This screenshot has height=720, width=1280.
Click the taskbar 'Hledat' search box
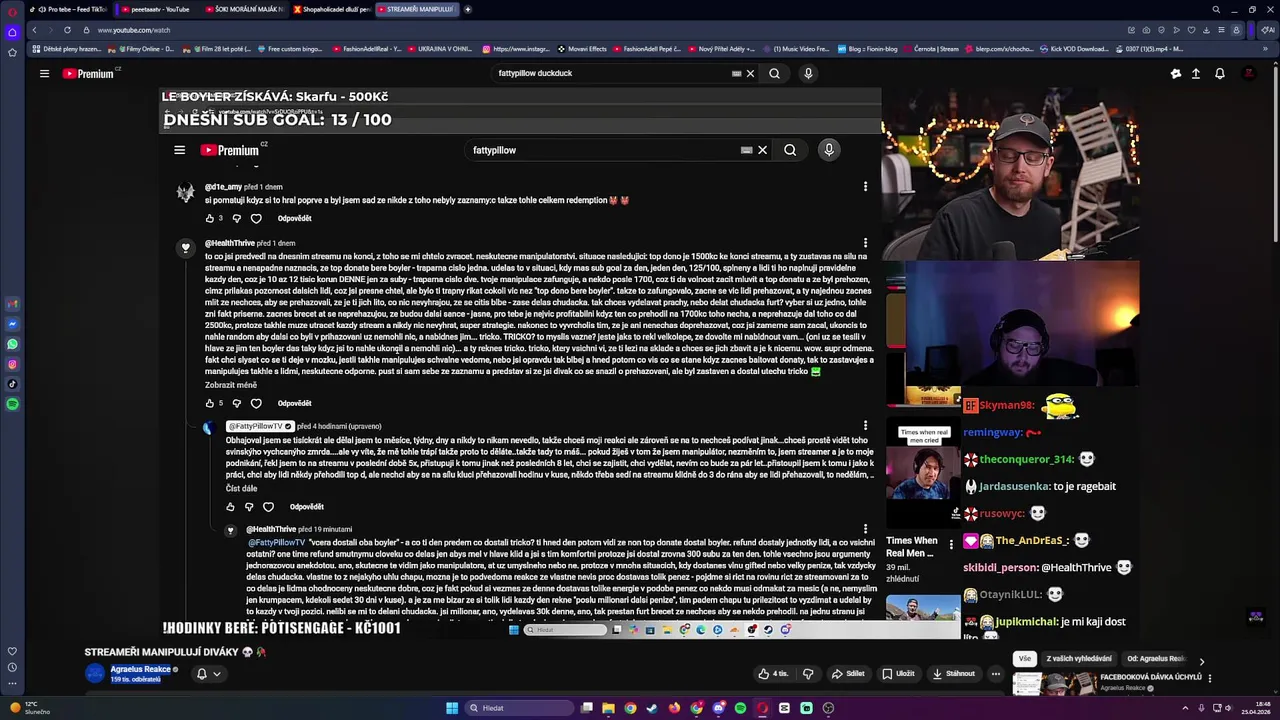[x=521, y=708]
